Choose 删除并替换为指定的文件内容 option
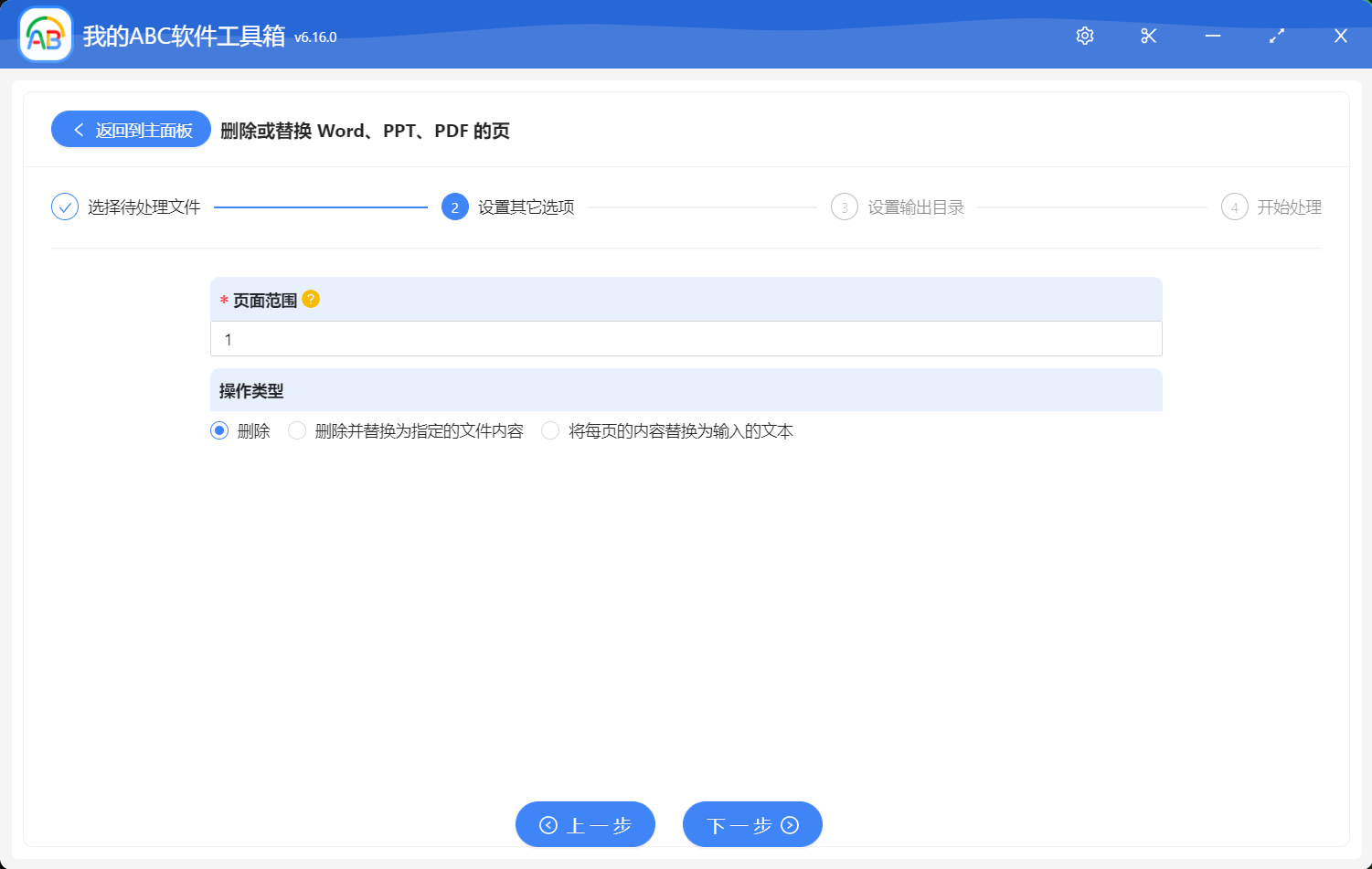This screenshot has width=1372, height=869. 296,429
